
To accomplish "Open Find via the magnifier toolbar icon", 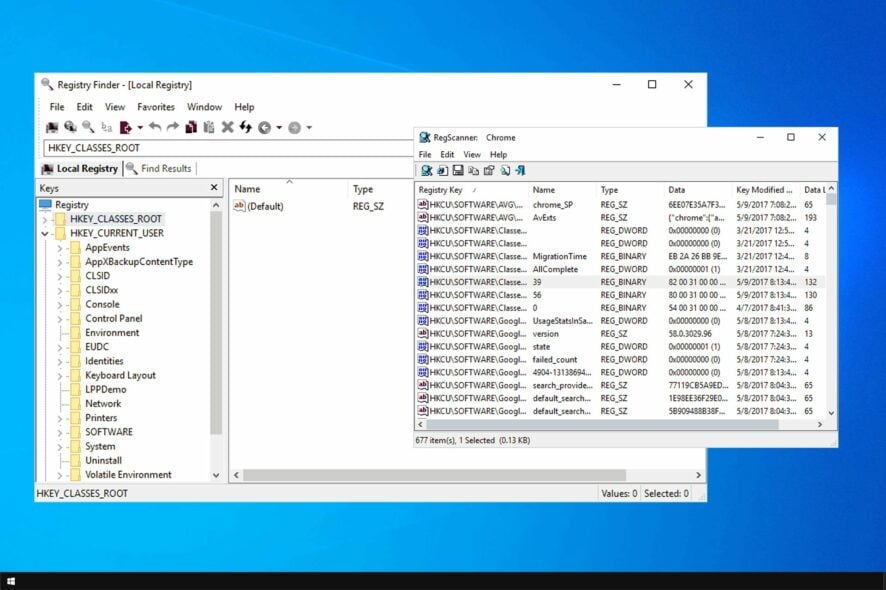I will point(88,128).
